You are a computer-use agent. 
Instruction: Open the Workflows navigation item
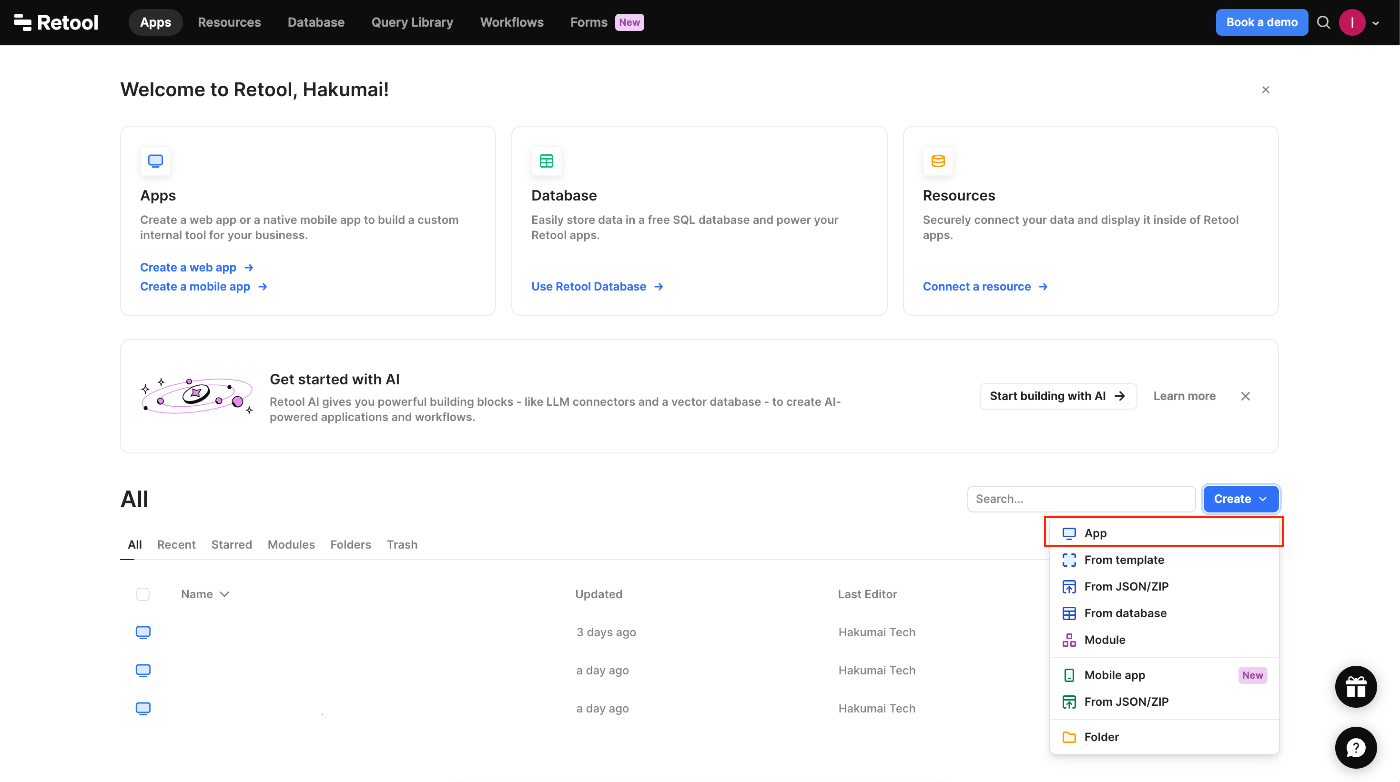tap(512, 22)
